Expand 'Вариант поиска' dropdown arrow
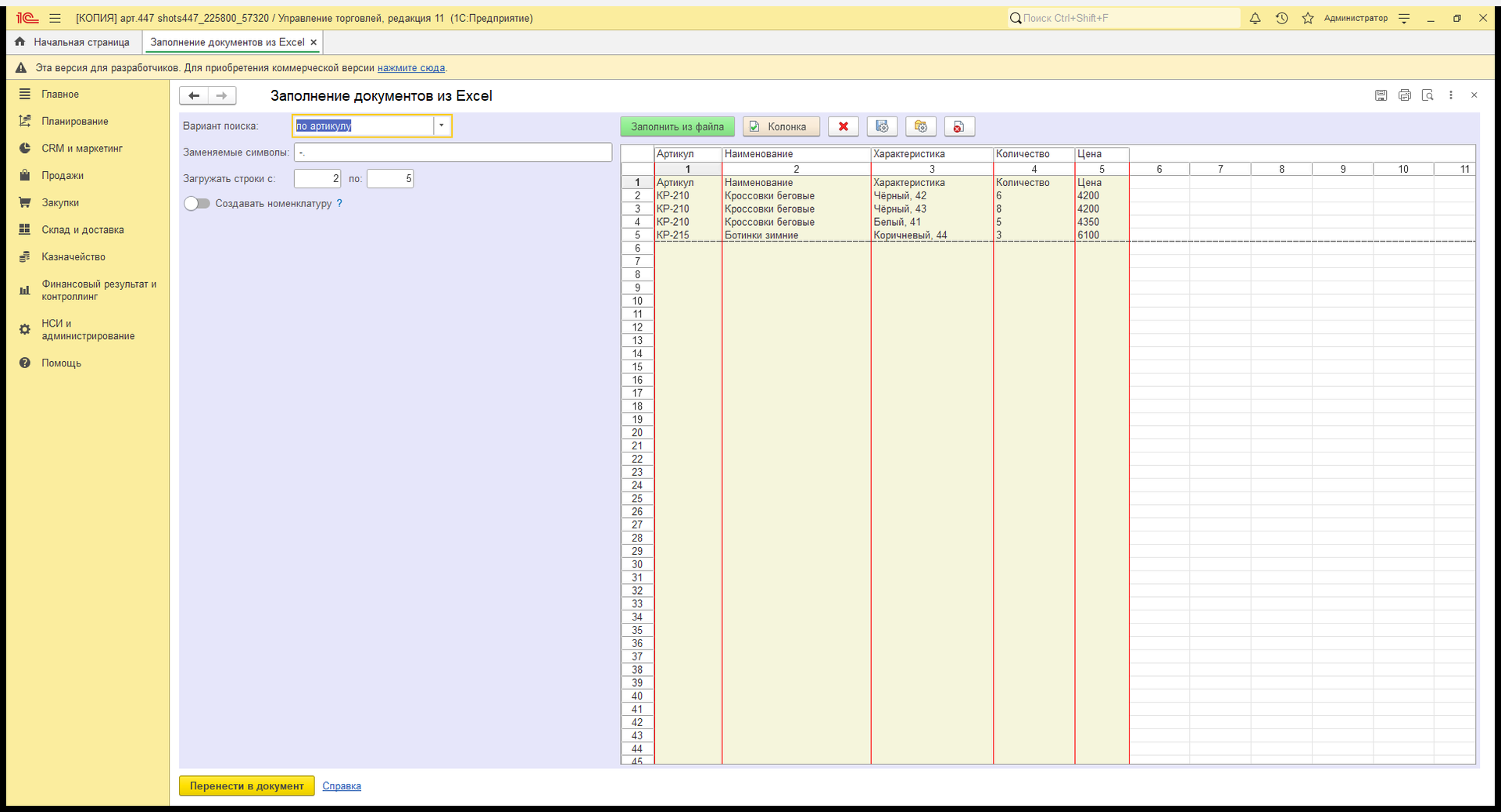1501x812 pixels. [x=442, y=126]
